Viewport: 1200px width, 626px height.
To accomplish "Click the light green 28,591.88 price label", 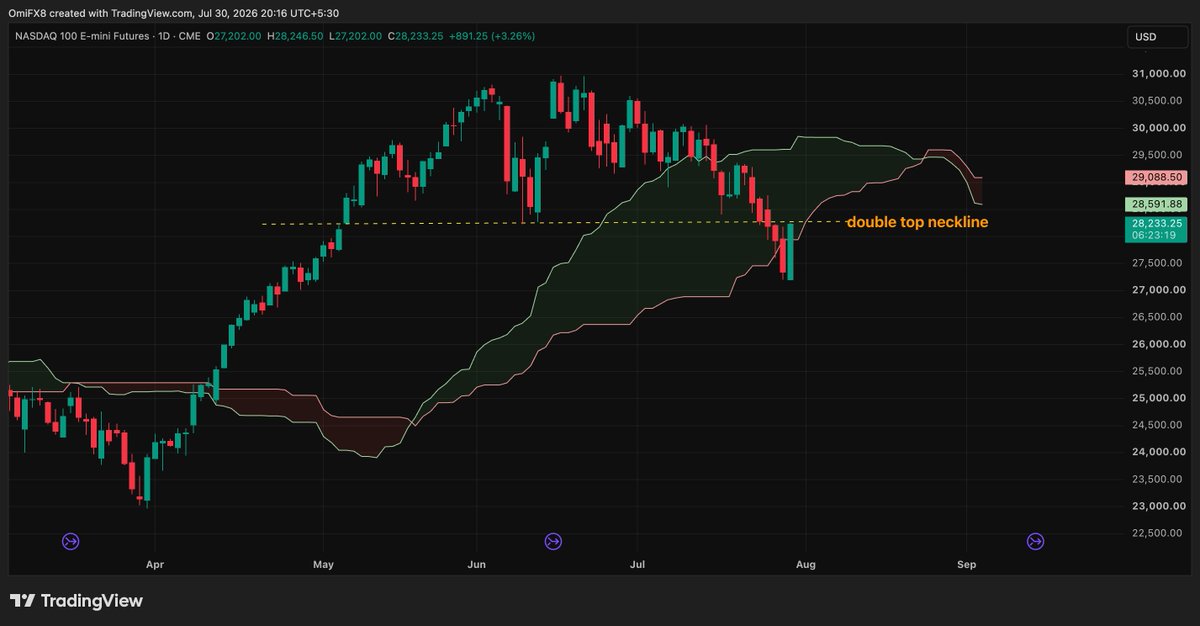I will (x=1155, y=204).
